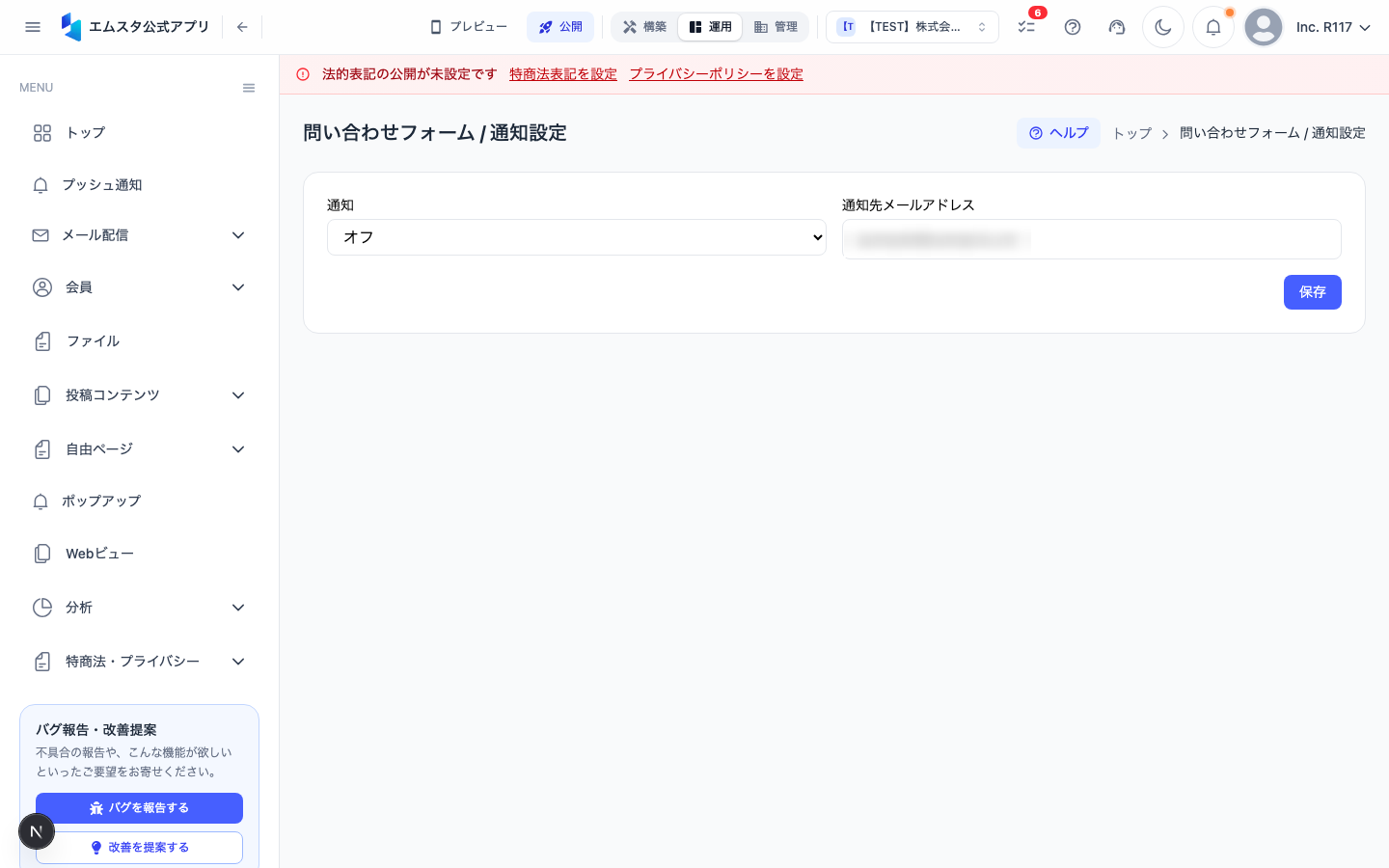Focus the 通知先メールアドレス field
Viewport: 1389px width, 868px height.
tap(1092, 239)
